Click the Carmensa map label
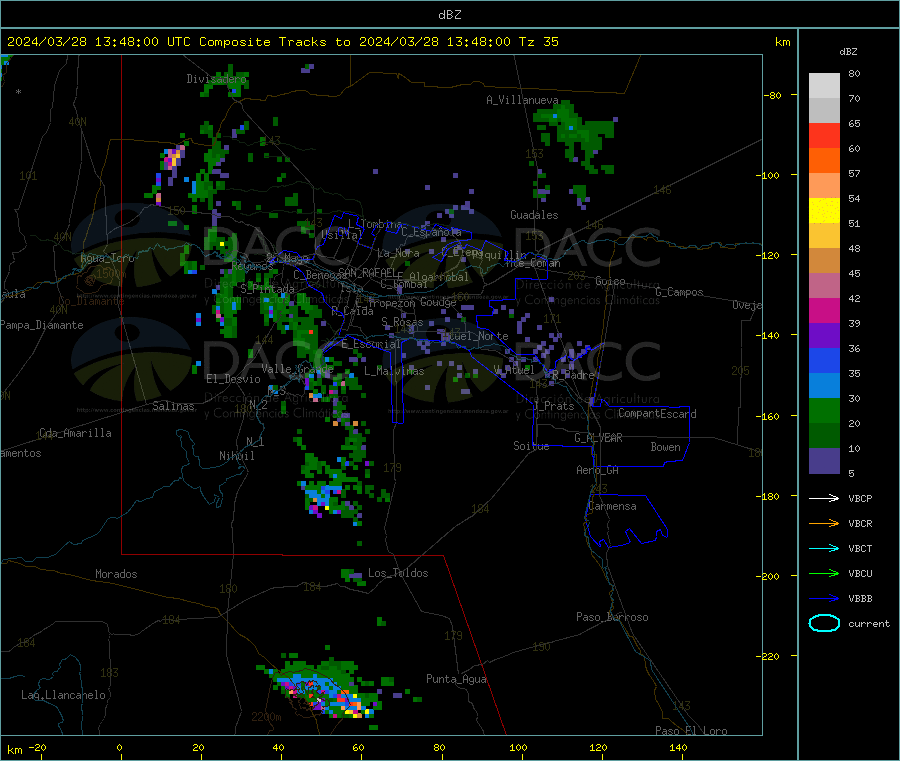 pos(612,506)
